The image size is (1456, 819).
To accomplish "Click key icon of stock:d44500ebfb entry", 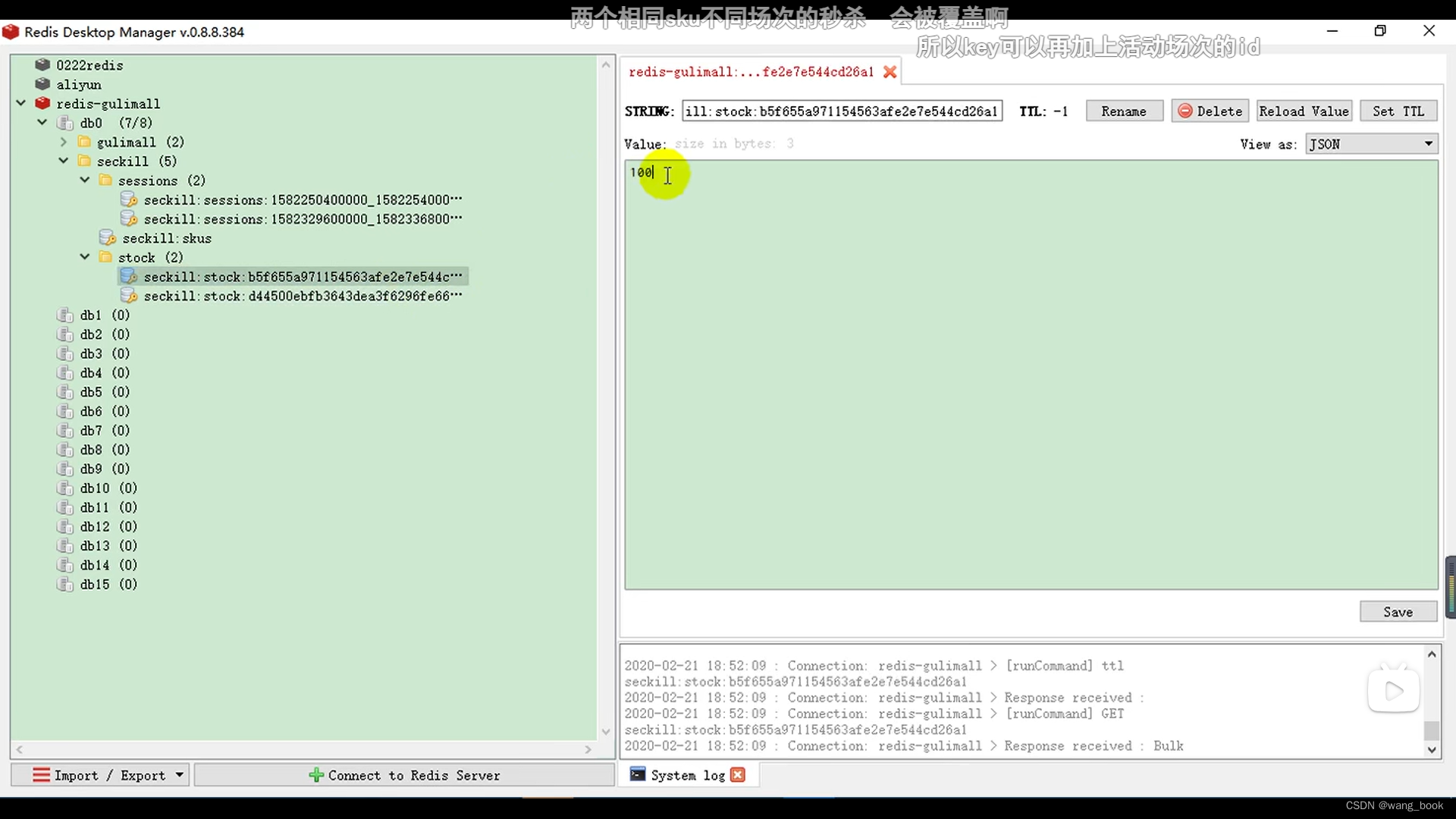I will click(129, 296).
